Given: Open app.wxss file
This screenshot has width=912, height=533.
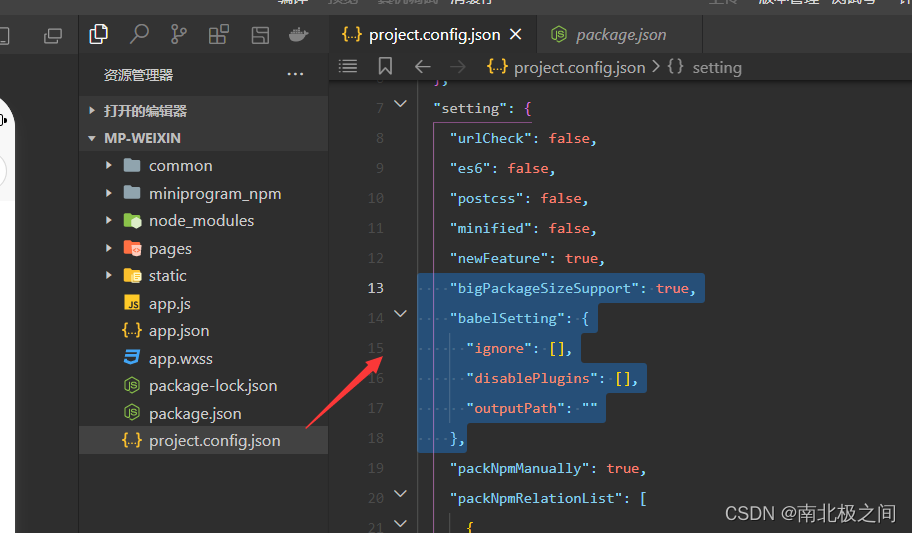Looking at the screenshot, I should click(x=204, y=358).
